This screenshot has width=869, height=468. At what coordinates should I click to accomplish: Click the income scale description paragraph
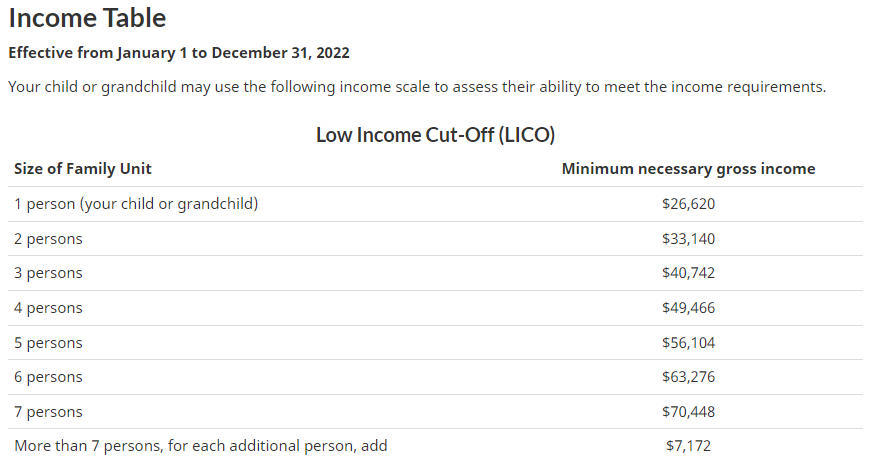click(417, 86)
